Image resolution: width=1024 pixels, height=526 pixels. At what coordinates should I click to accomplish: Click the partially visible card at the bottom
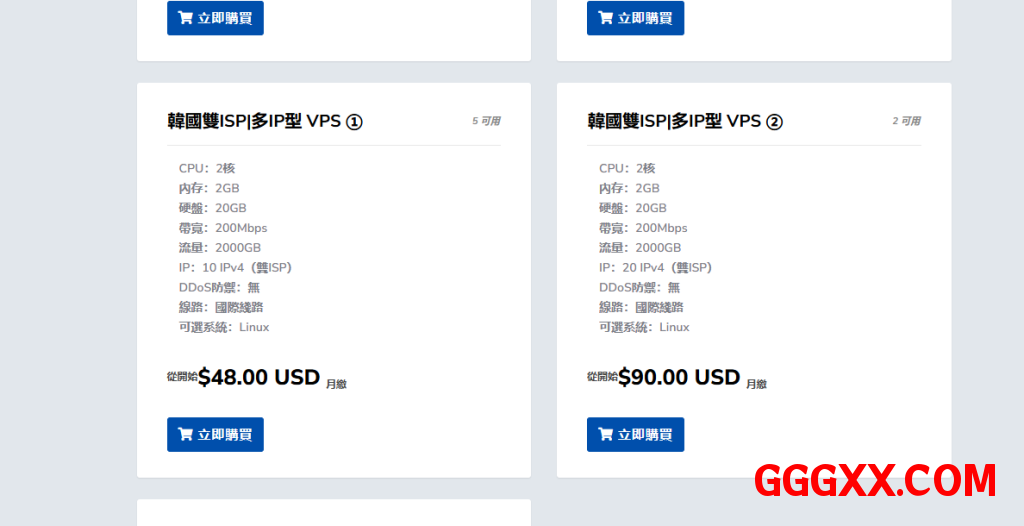coord(333,513)
